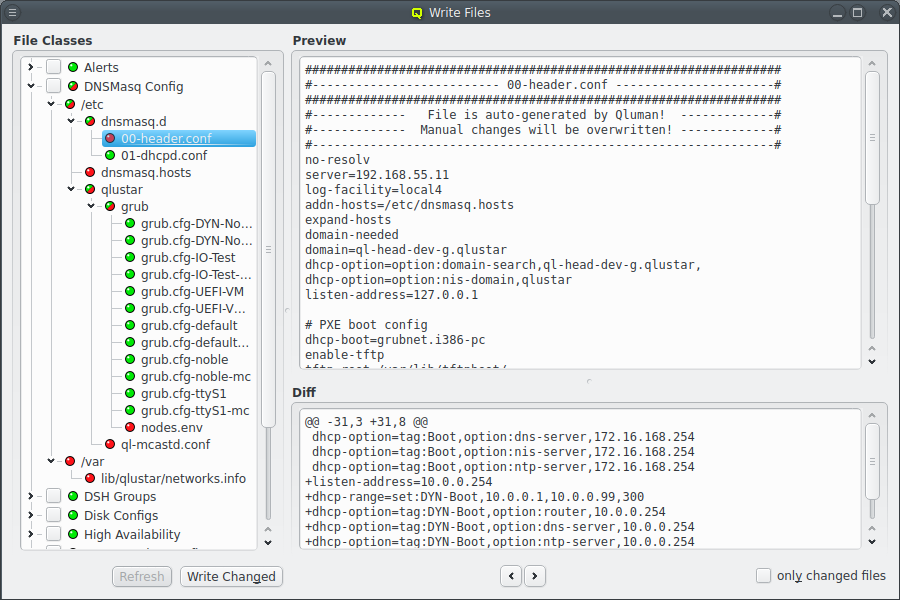Image resolution: width=900 pixels, height=600 pixels.
Task: Click the green dot beside grub.cfg-ttyS1-mc
Action: 130,410
